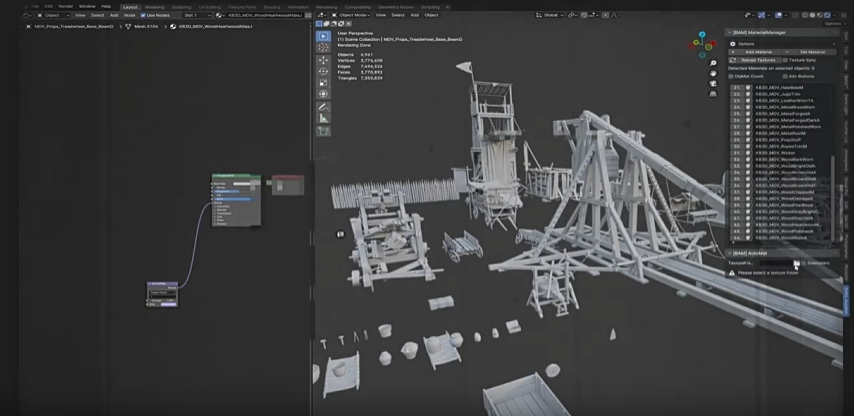The image size is (854, 416).
Task: Activate the Select Box tool
Action: coord(323,36)
